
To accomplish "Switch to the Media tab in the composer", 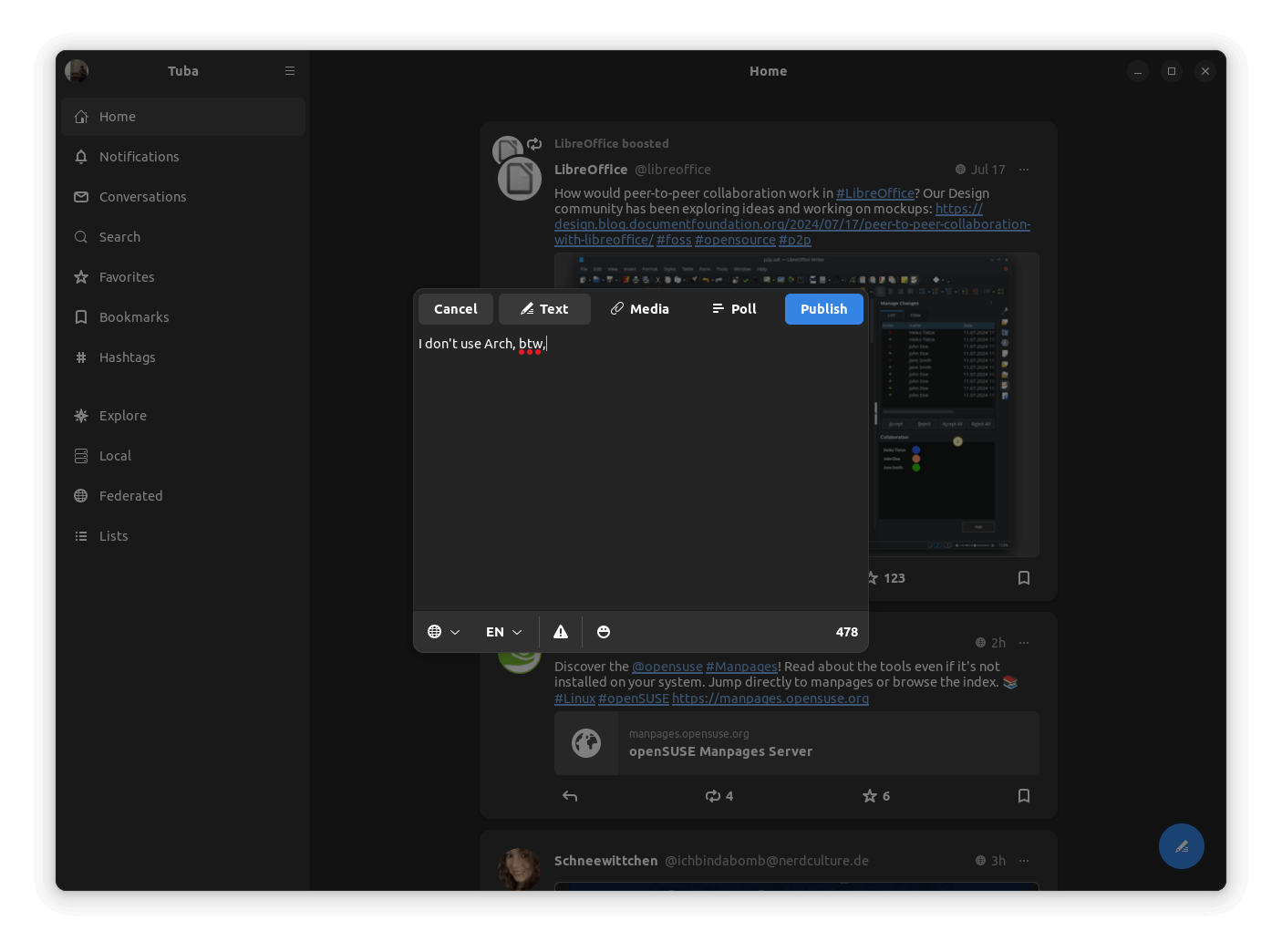I will (639, 309).
